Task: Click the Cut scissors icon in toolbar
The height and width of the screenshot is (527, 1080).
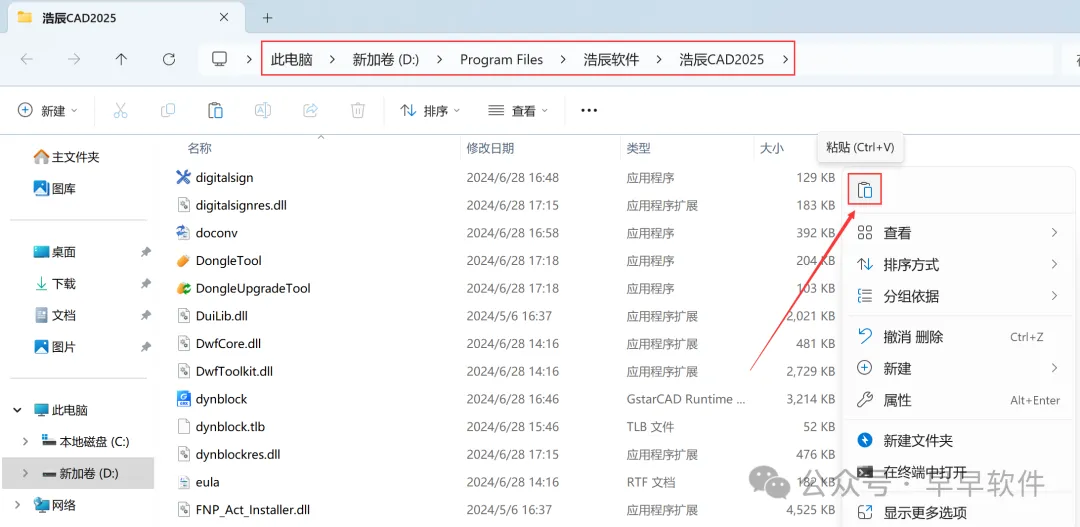Action: pyautogui.click(x=121, y=110)
